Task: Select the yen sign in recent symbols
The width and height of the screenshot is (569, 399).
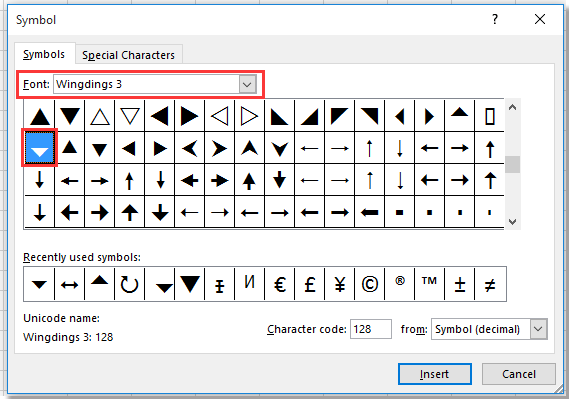Action: click(340, 284)
